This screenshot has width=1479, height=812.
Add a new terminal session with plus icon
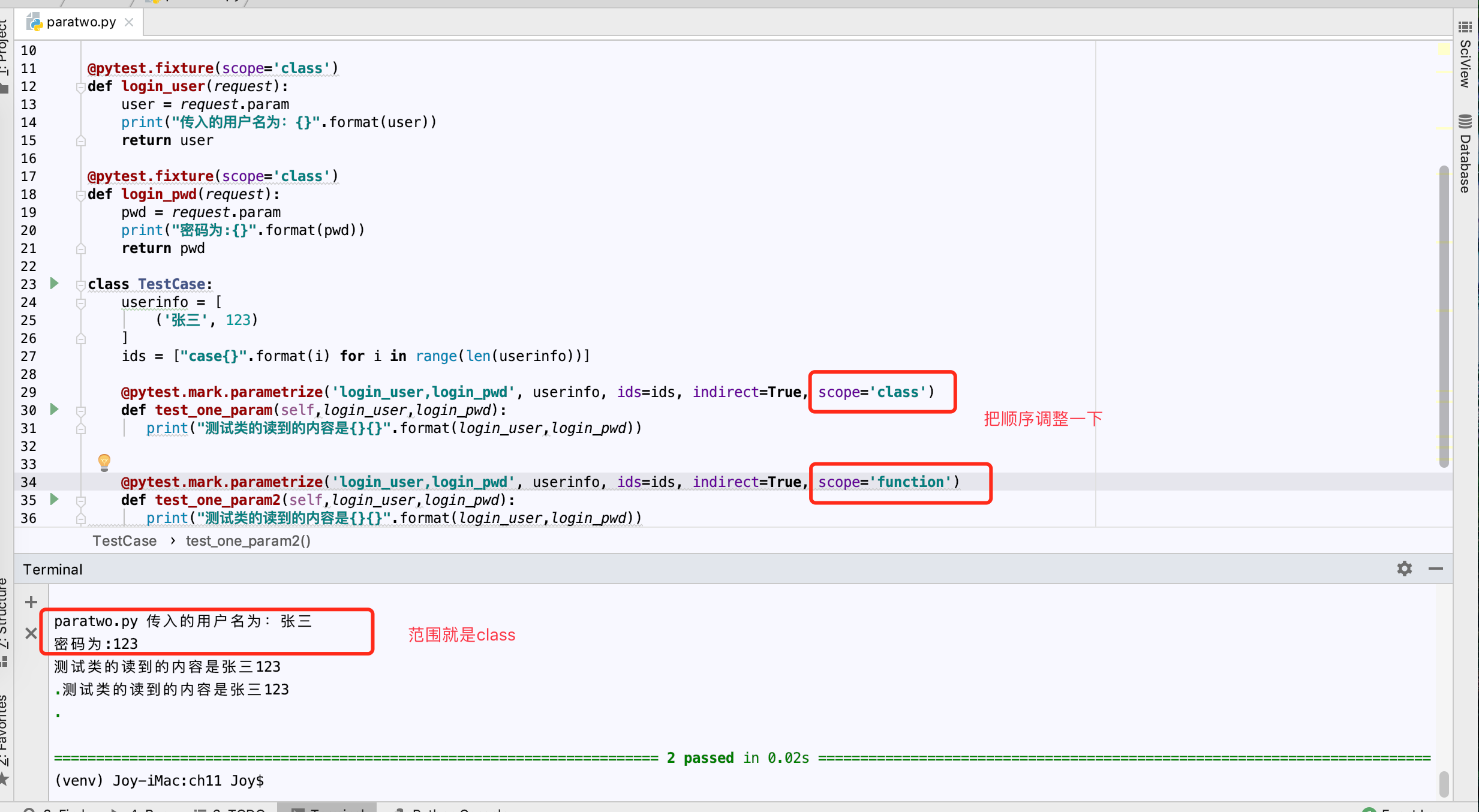[31, 602]
